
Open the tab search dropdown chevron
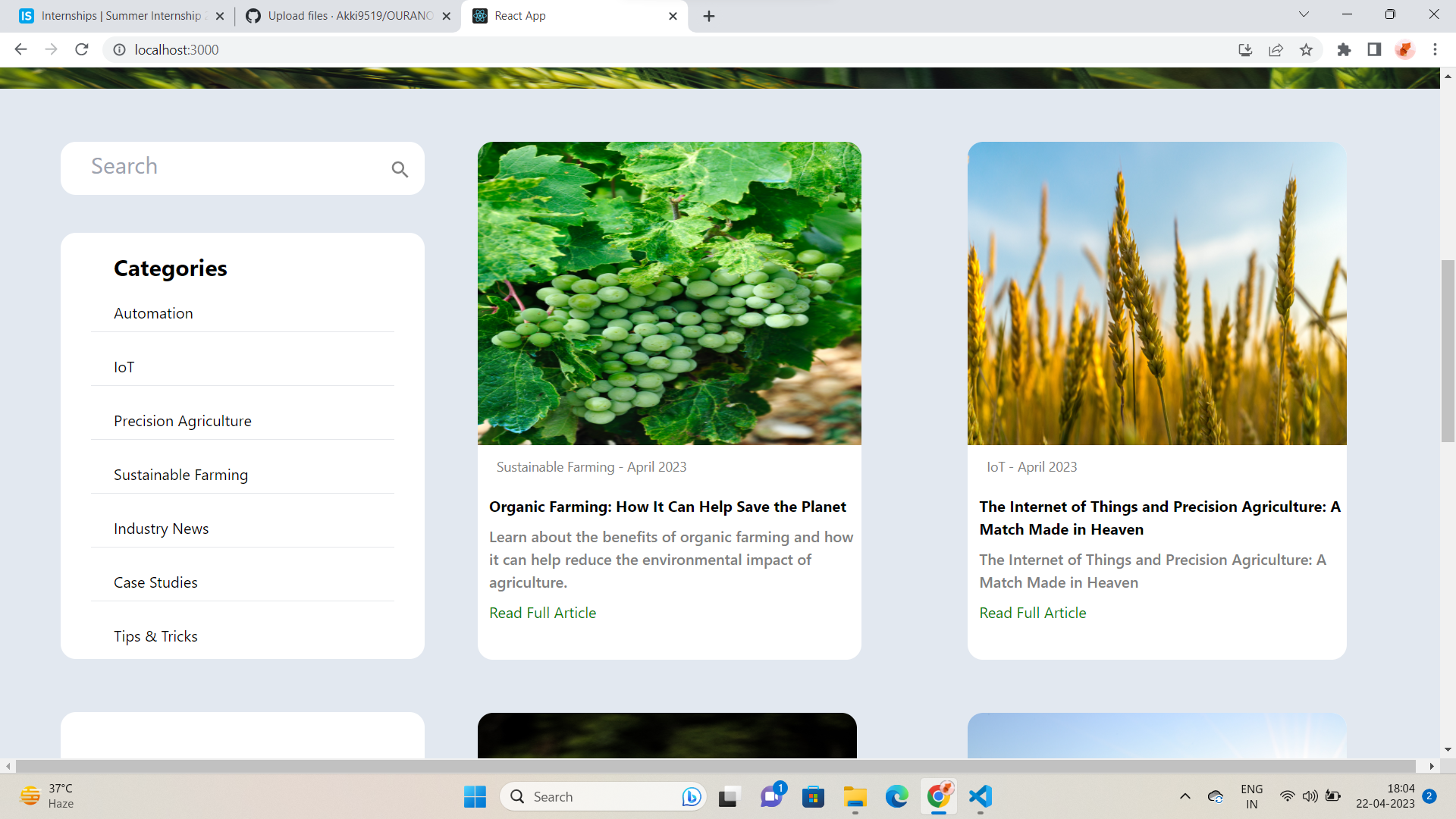[x=1304, y=14]
